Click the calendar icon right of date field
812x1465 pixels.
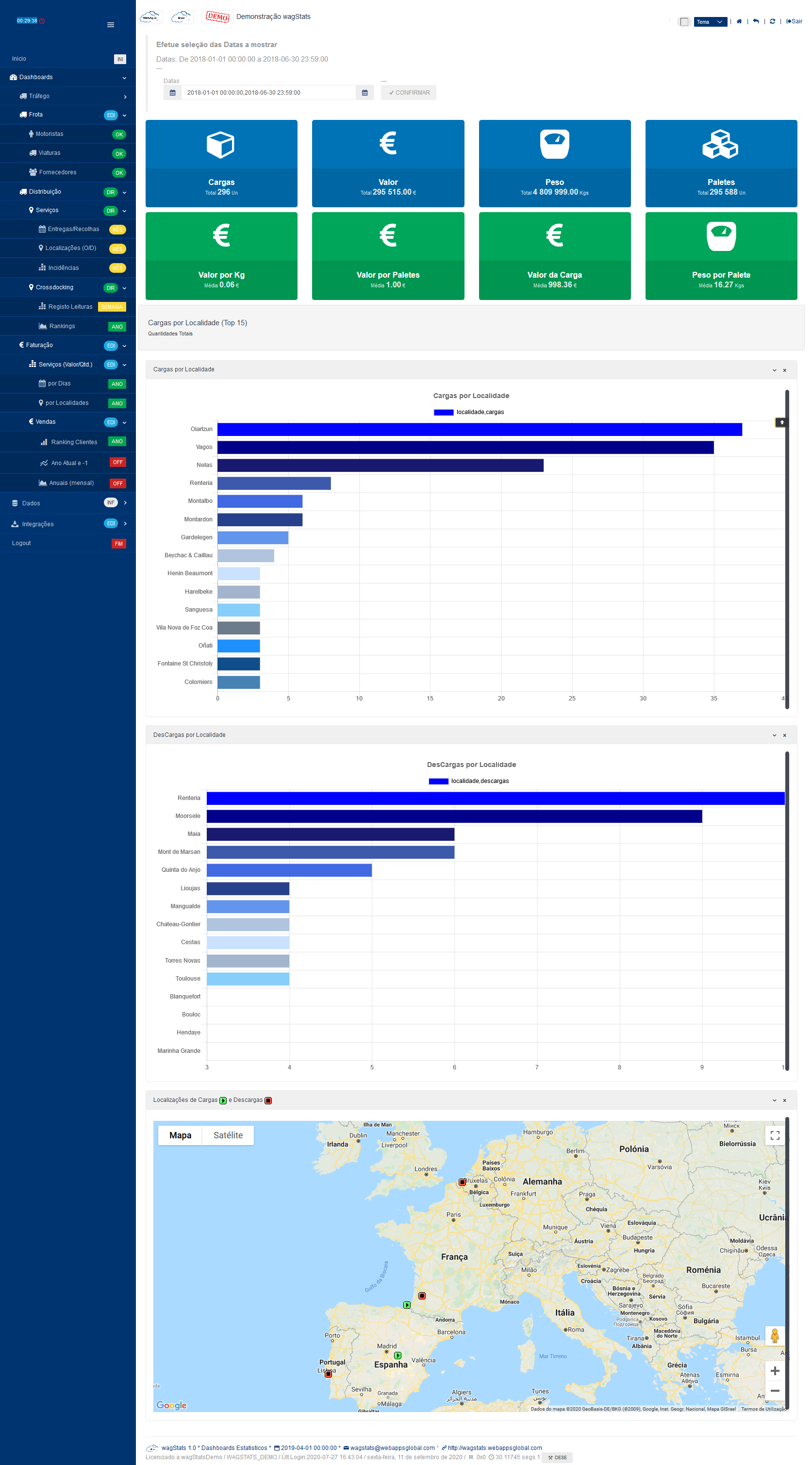(365, 93)
